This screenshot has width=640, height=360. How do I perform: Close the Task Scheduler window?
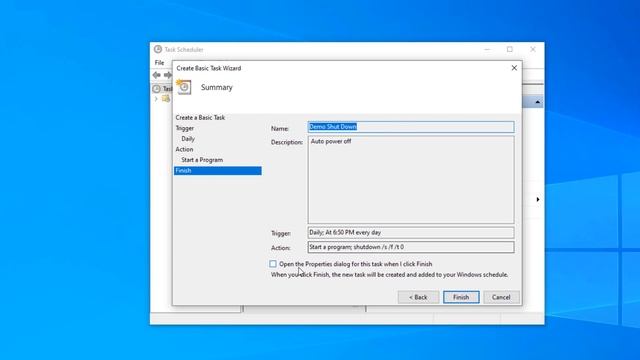click(x=533, y=49)
